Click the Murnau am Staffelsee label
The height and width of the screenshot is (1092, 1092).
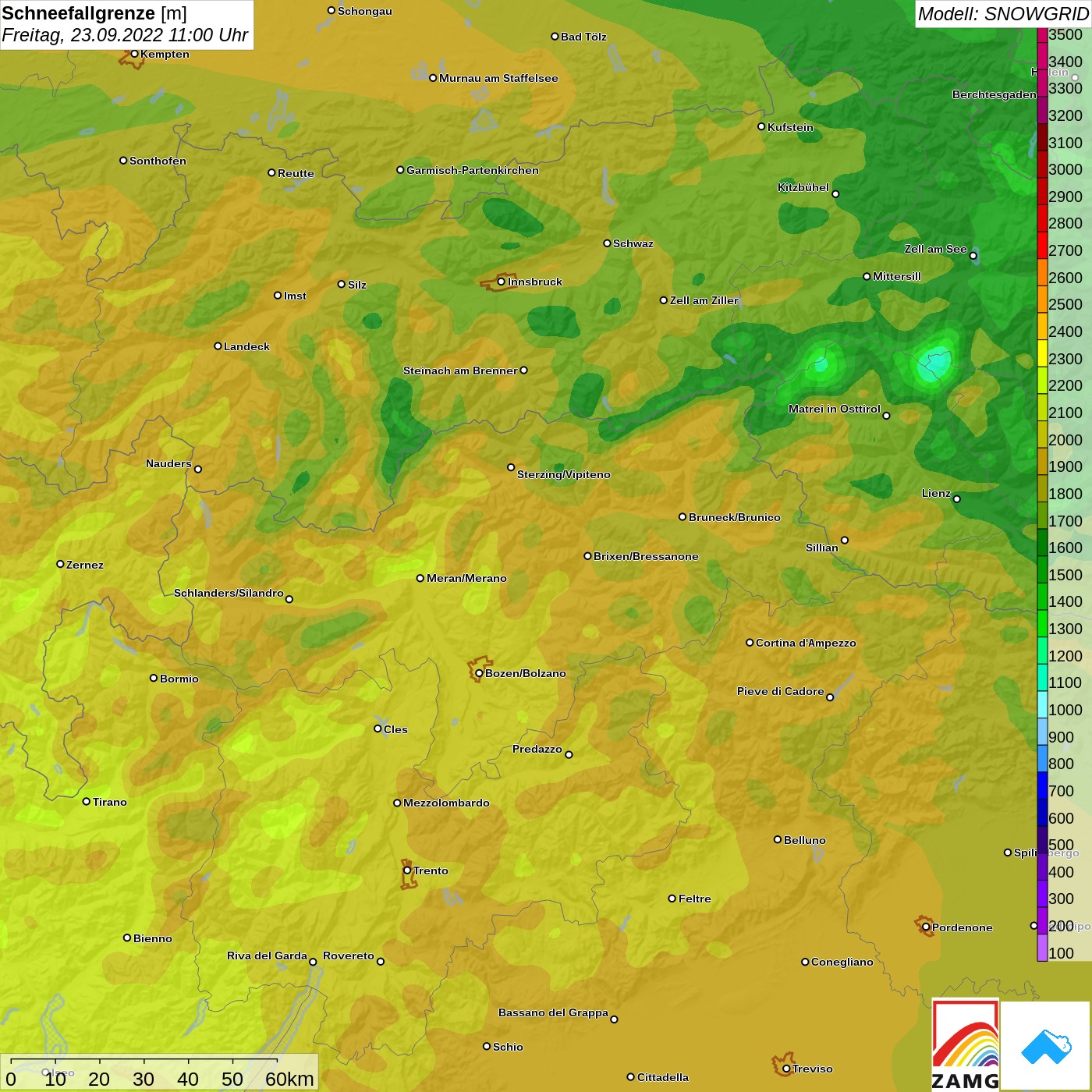[x=498, y=78]
